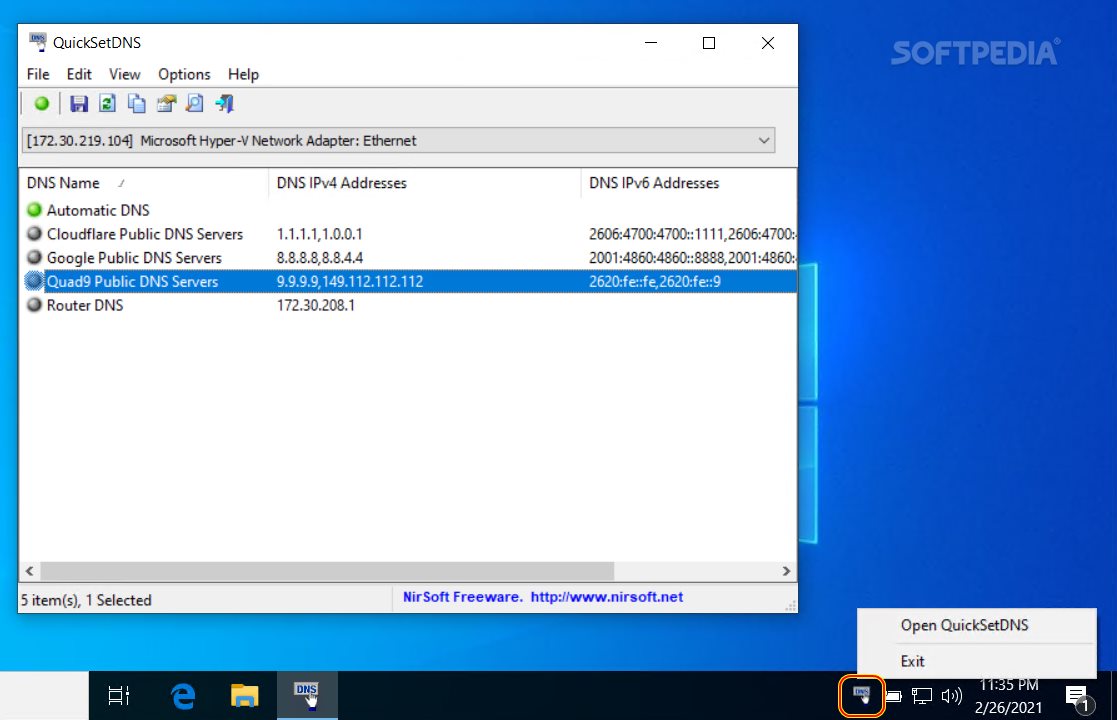Click the circle icon of the Quad9 row
1117x720 pixels.
[34, 281]
